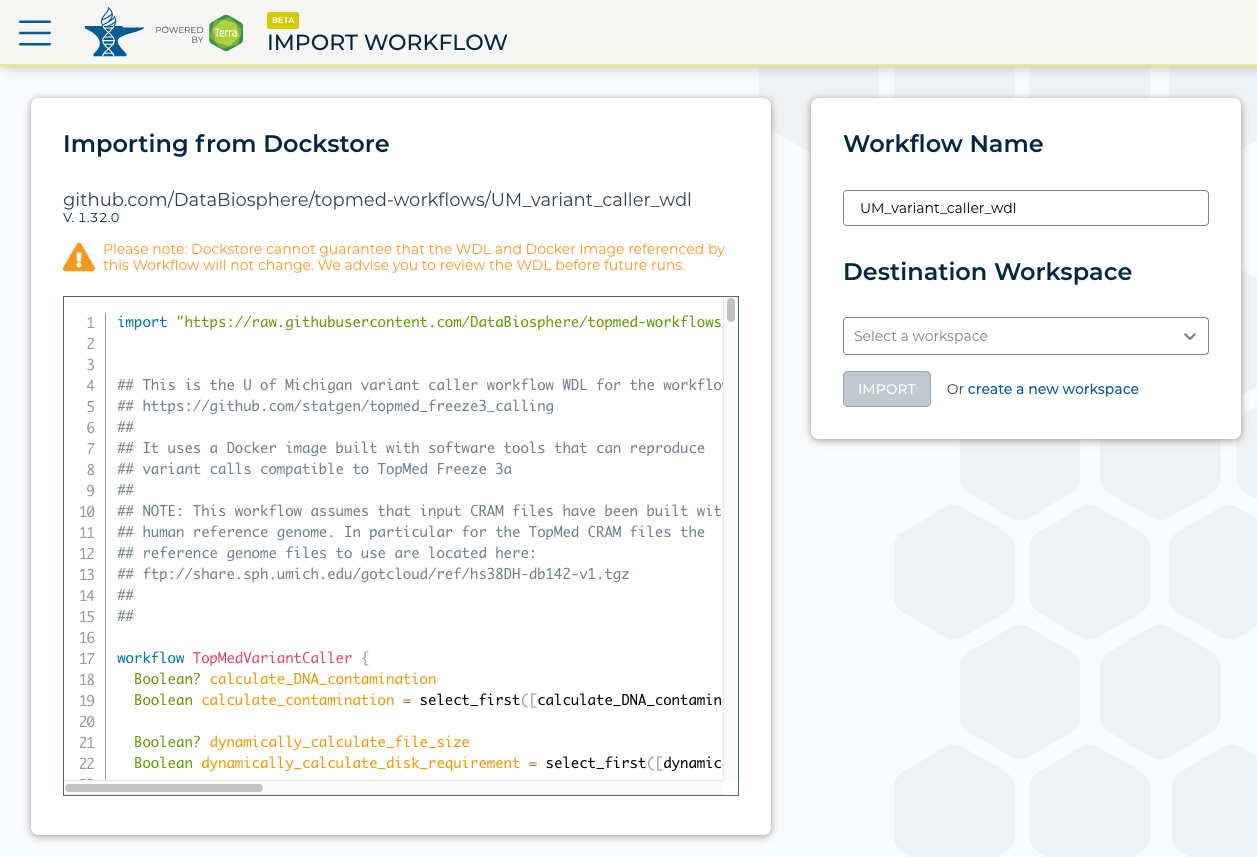Click the IMPORT button
The image size is (1257, 857).
(x=886, y=388)
